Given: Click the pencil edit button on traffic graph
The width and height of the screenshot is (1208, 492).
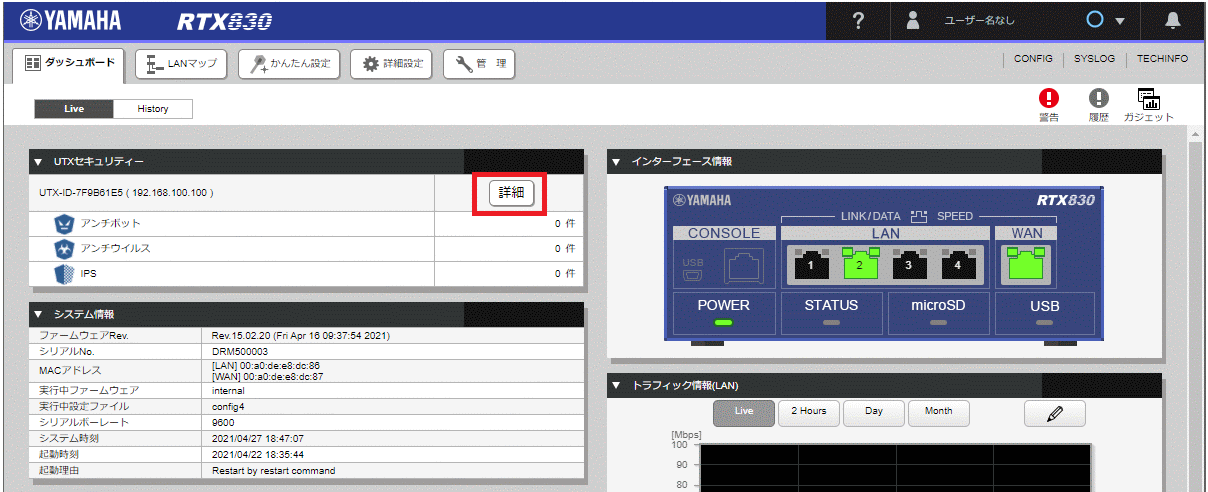Looking at the screenshot, I should (1054, 412).
